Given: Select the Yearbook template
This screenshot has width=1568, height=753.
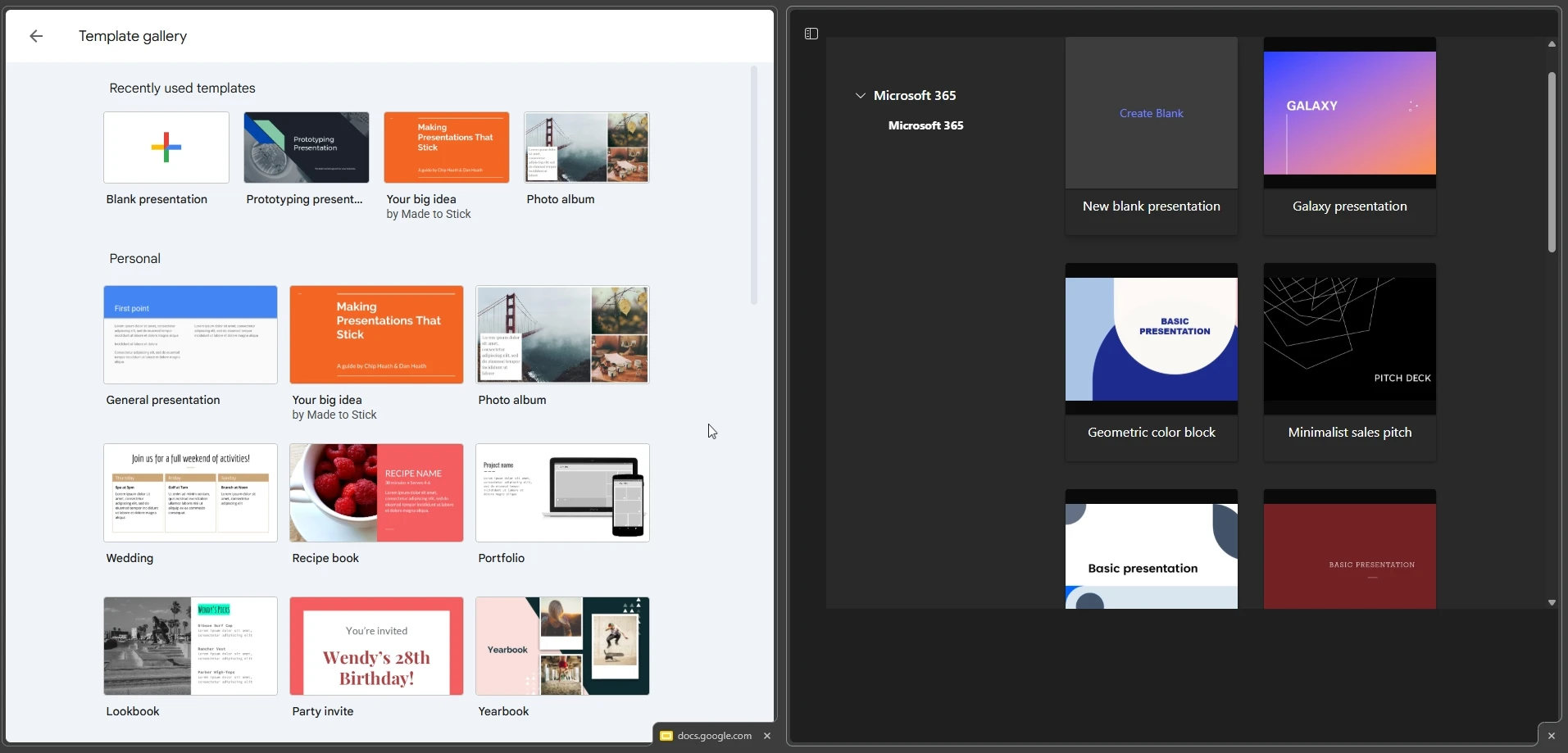Looking at the screenshot, I should 562,646.
